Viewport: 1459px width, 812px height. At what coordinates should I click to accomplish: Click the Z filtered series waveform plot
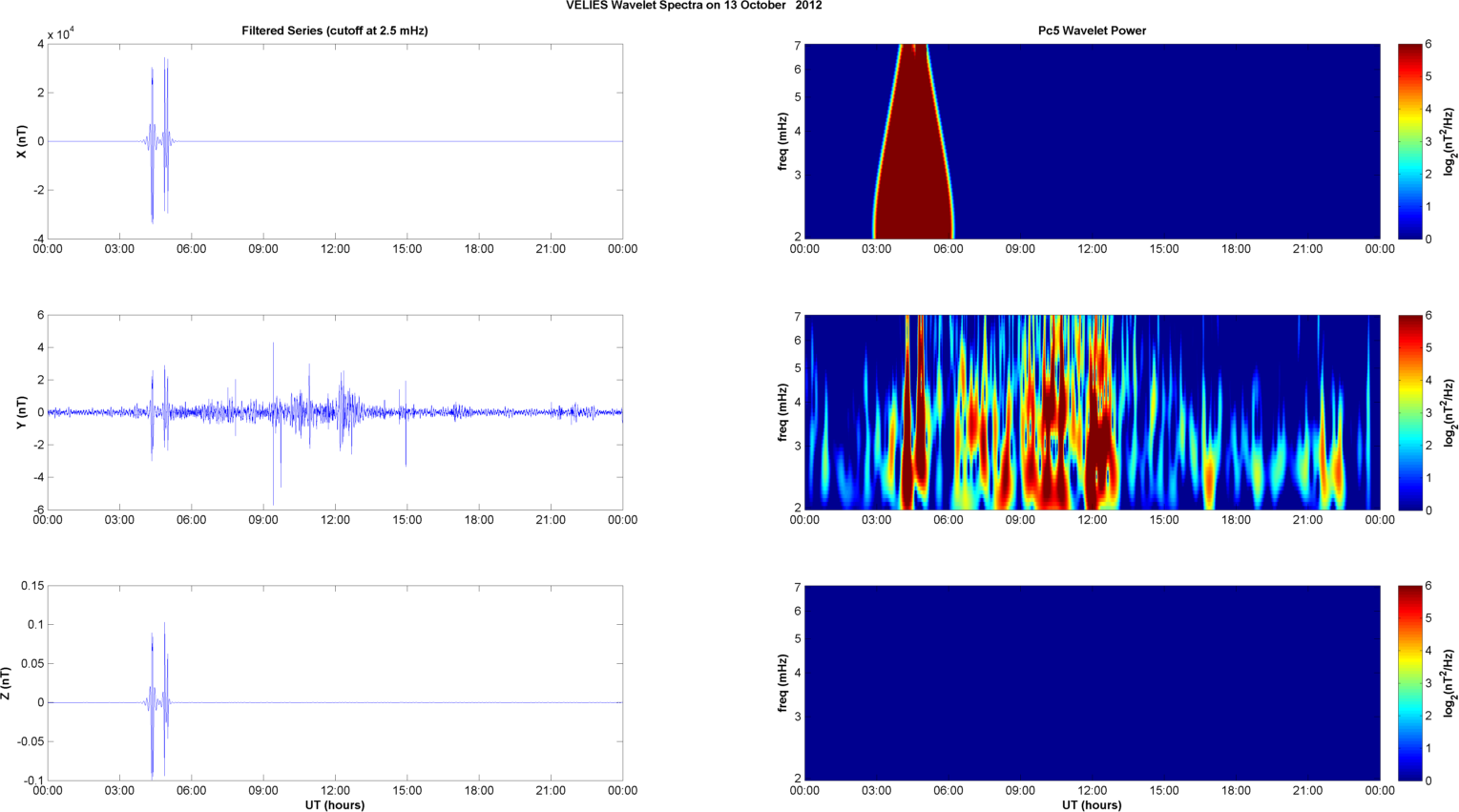pos(335,683)
